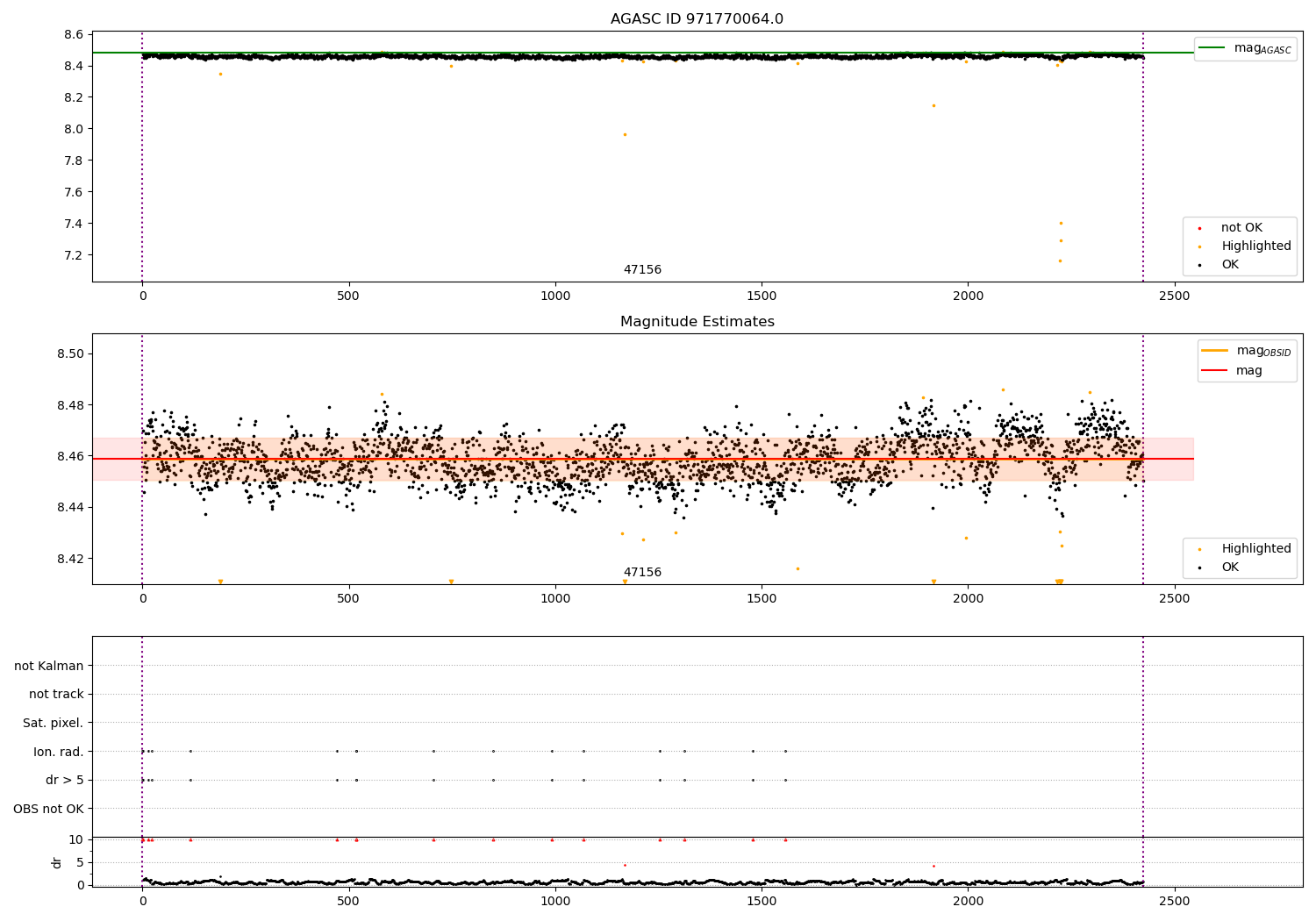Click the 8.42 y-axis tick label

pyautogui.click(x=71, y=559)
